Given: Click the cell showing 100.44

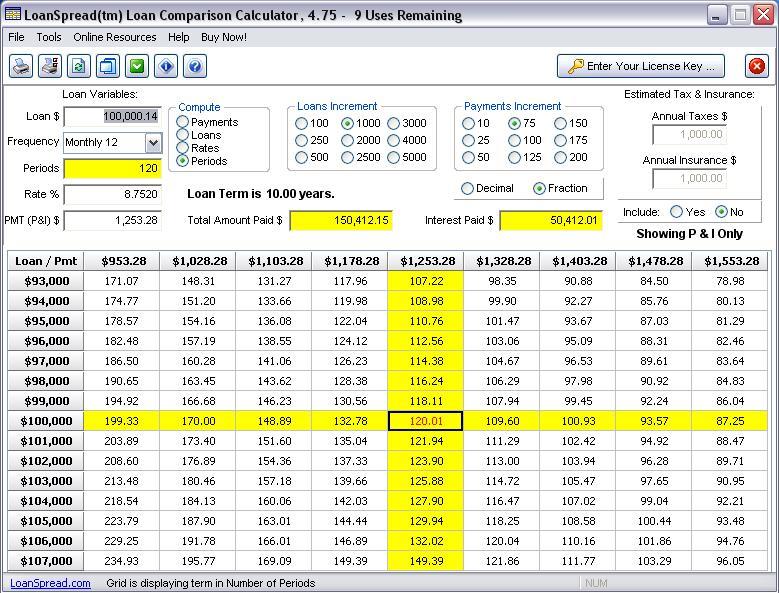Looking at the screenshot, I should (x=654, y=521).
